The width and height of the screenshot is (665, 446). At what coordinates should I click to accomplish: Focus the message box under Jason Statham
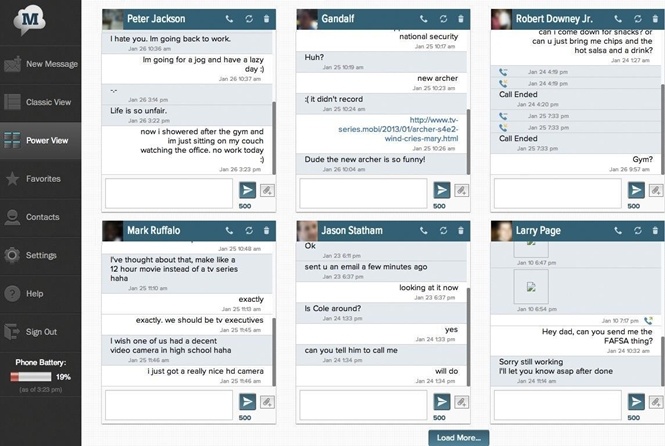click(364, 403)
